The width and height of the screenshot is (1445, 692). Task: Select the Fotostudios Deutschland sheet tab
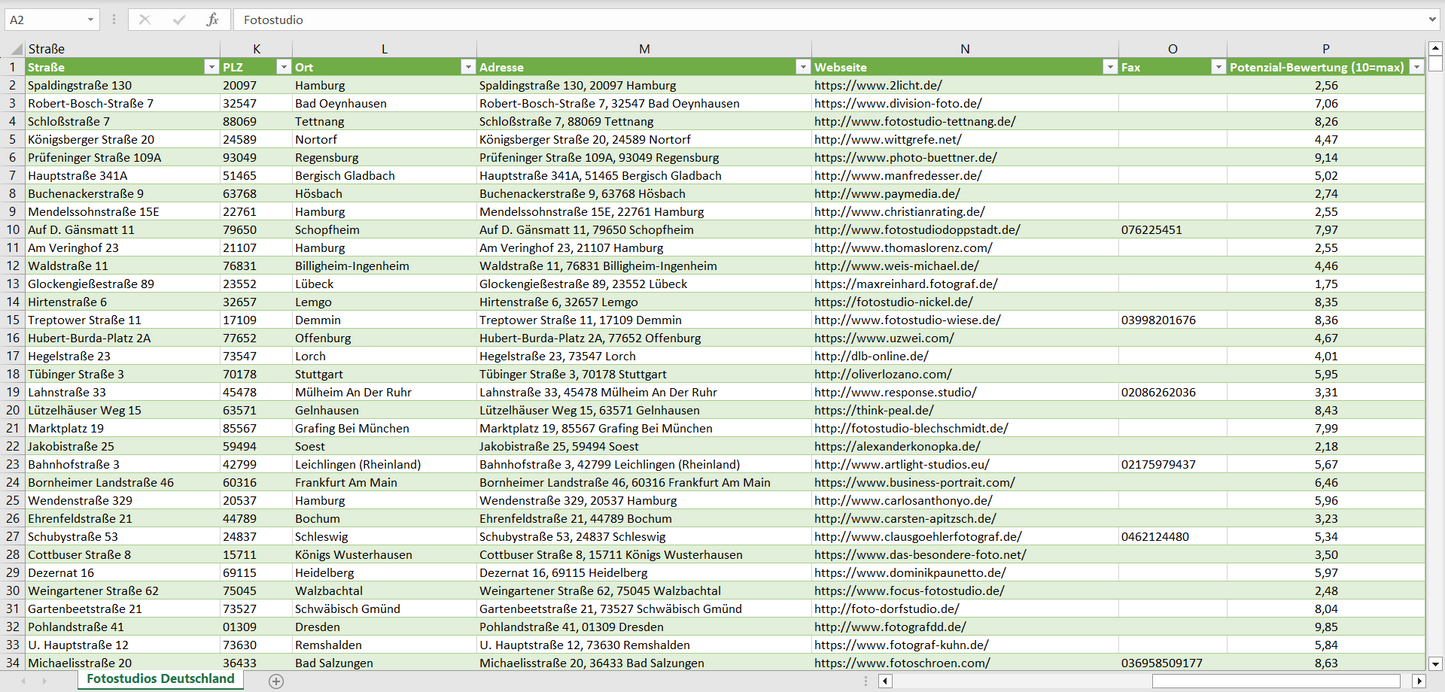pyautogui.click(x=161, y=679)
